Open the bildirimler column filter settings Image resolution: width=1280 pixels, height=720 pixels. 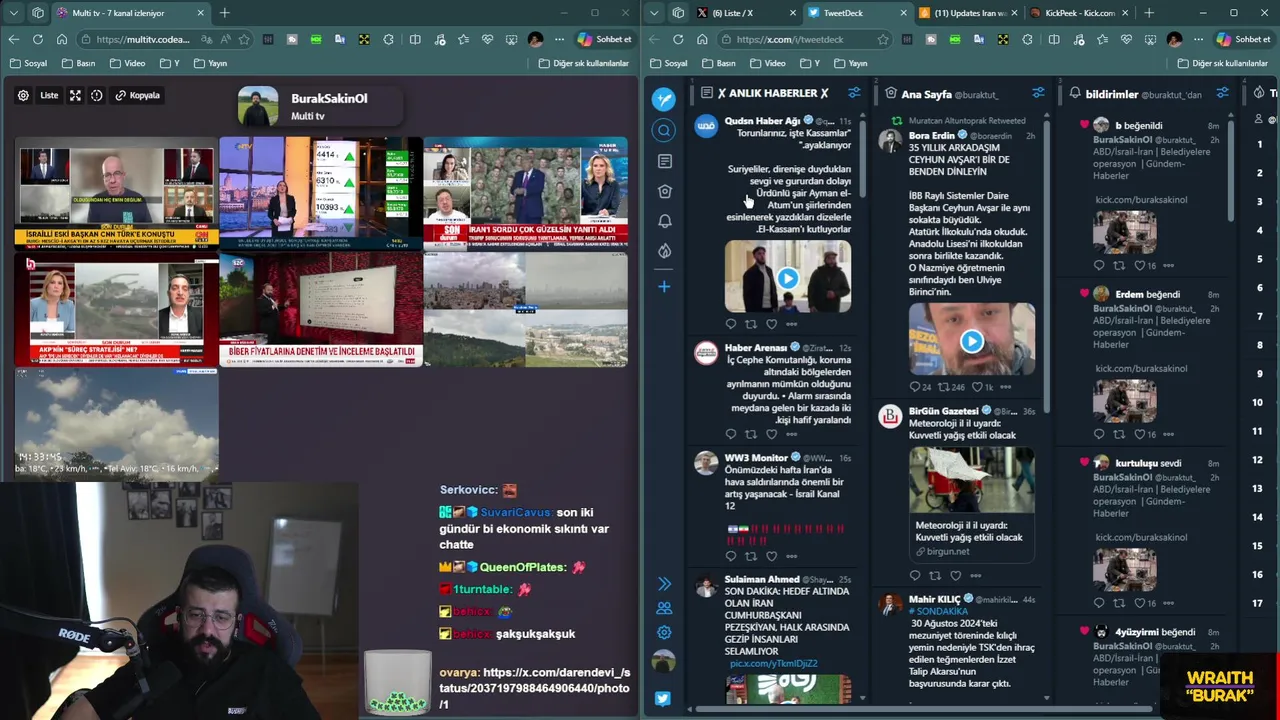point(1222,93)
